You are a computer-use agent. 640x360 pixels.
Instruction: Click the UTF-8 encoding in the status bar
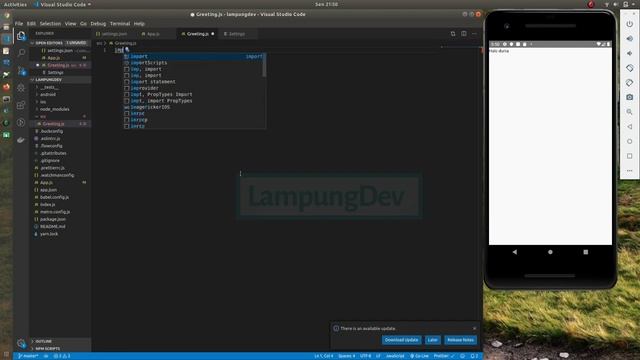365,356
